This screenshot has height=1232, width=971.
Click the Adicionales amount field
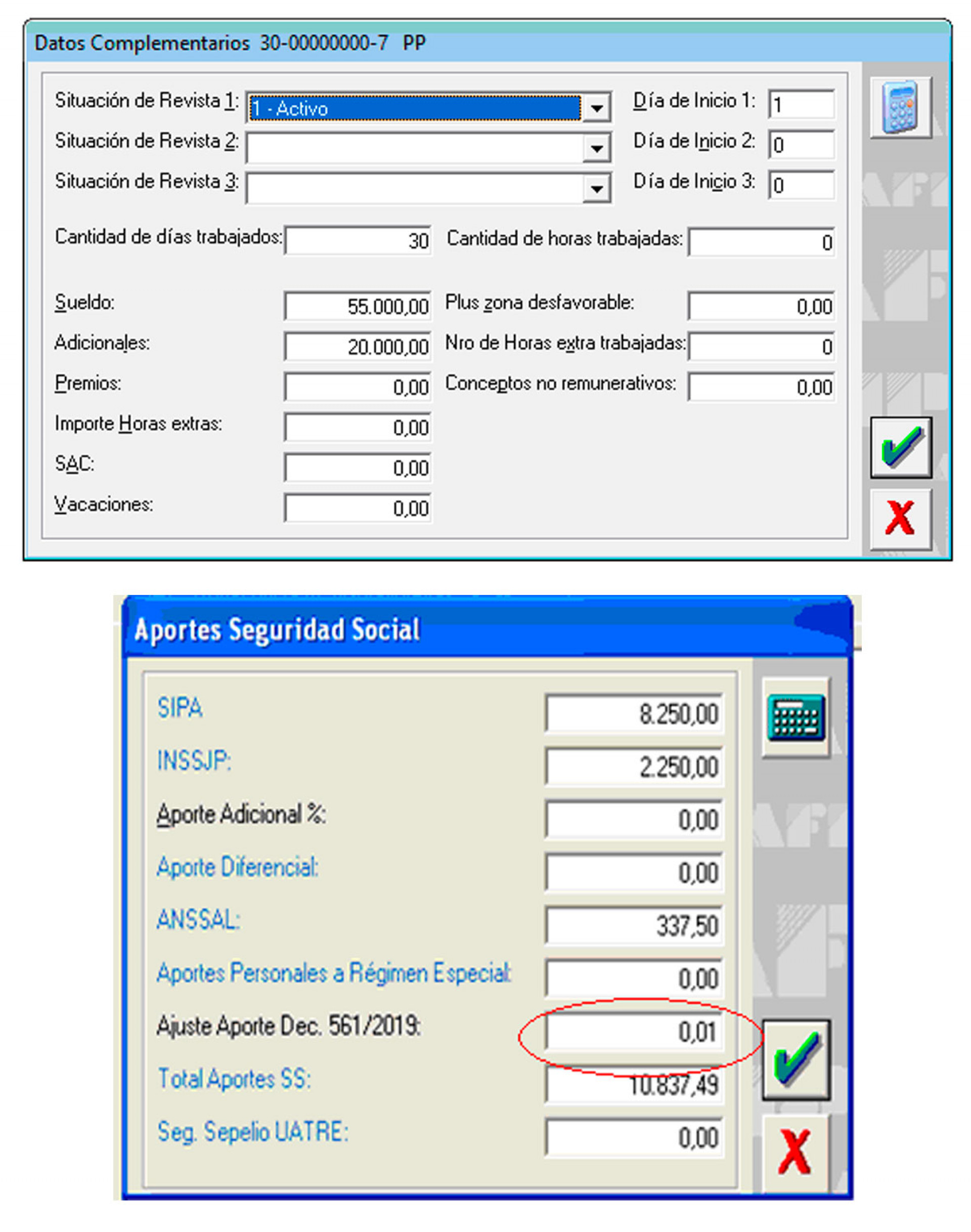point(358,347)
